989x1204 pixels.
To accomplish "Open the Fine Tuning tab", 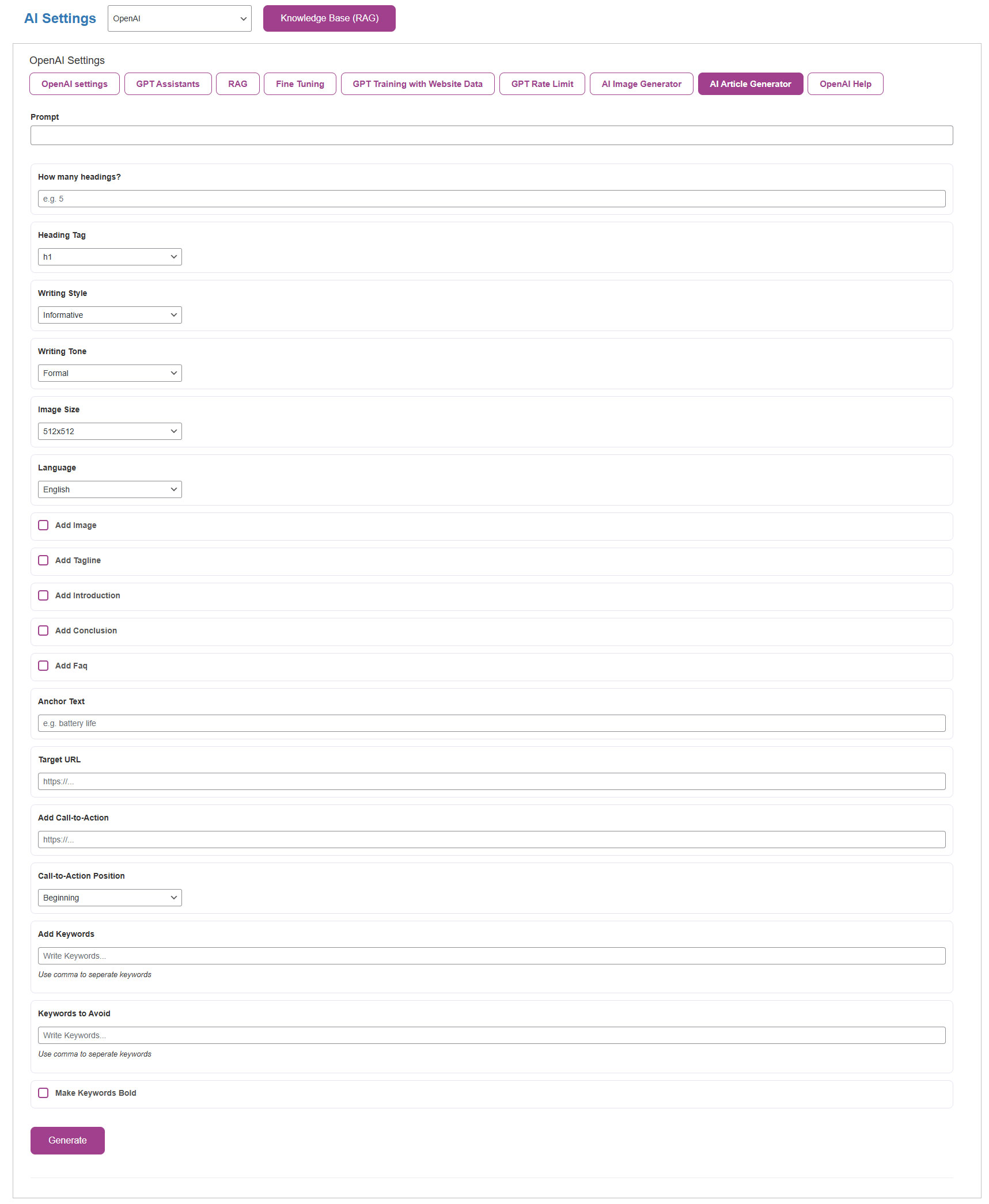I will pos(300,84).
